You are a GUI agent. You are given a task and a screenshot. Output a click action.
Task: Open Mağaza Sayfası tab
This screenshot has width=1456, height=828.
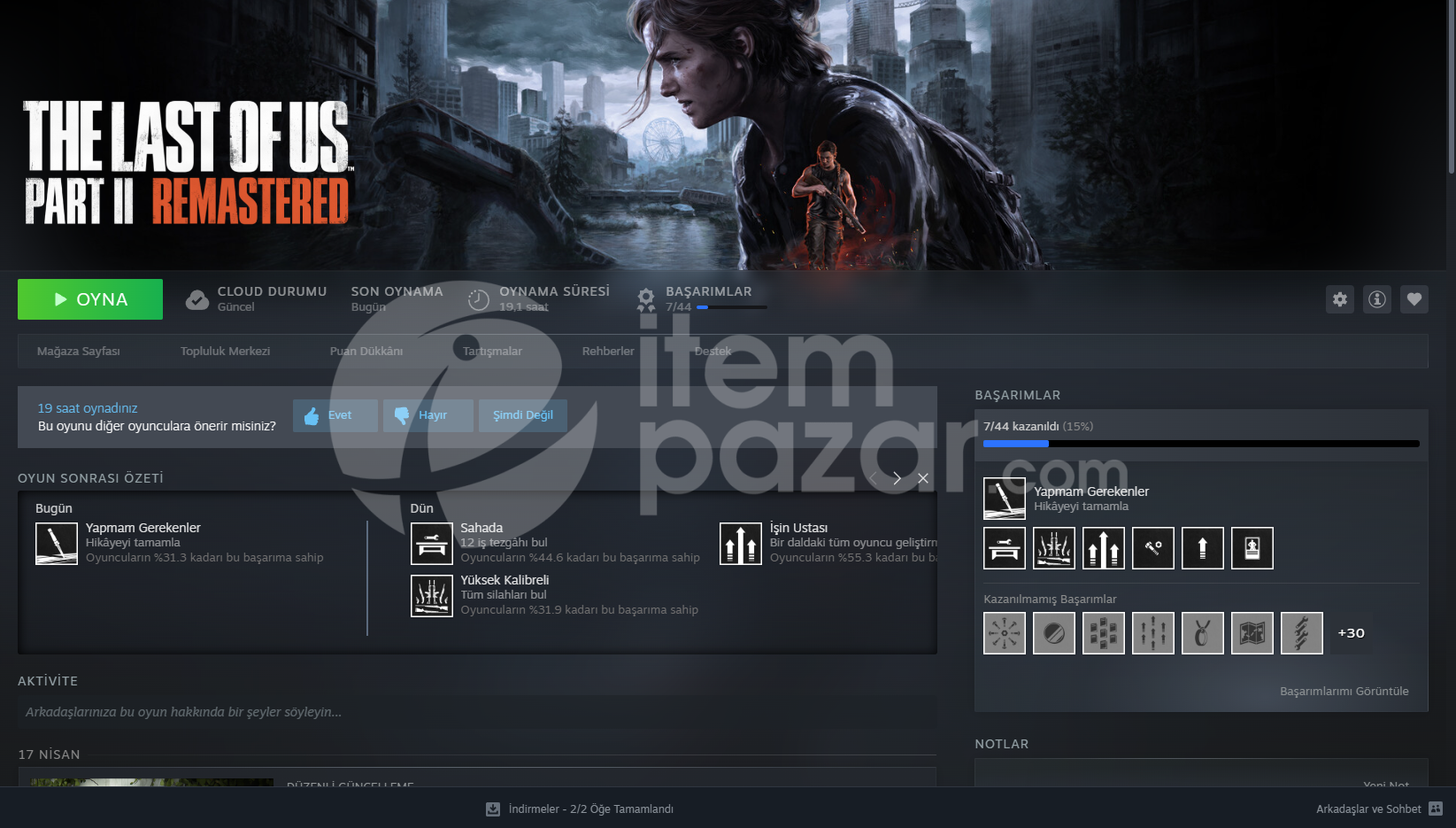pyautogui.click(x=79, y=352)
